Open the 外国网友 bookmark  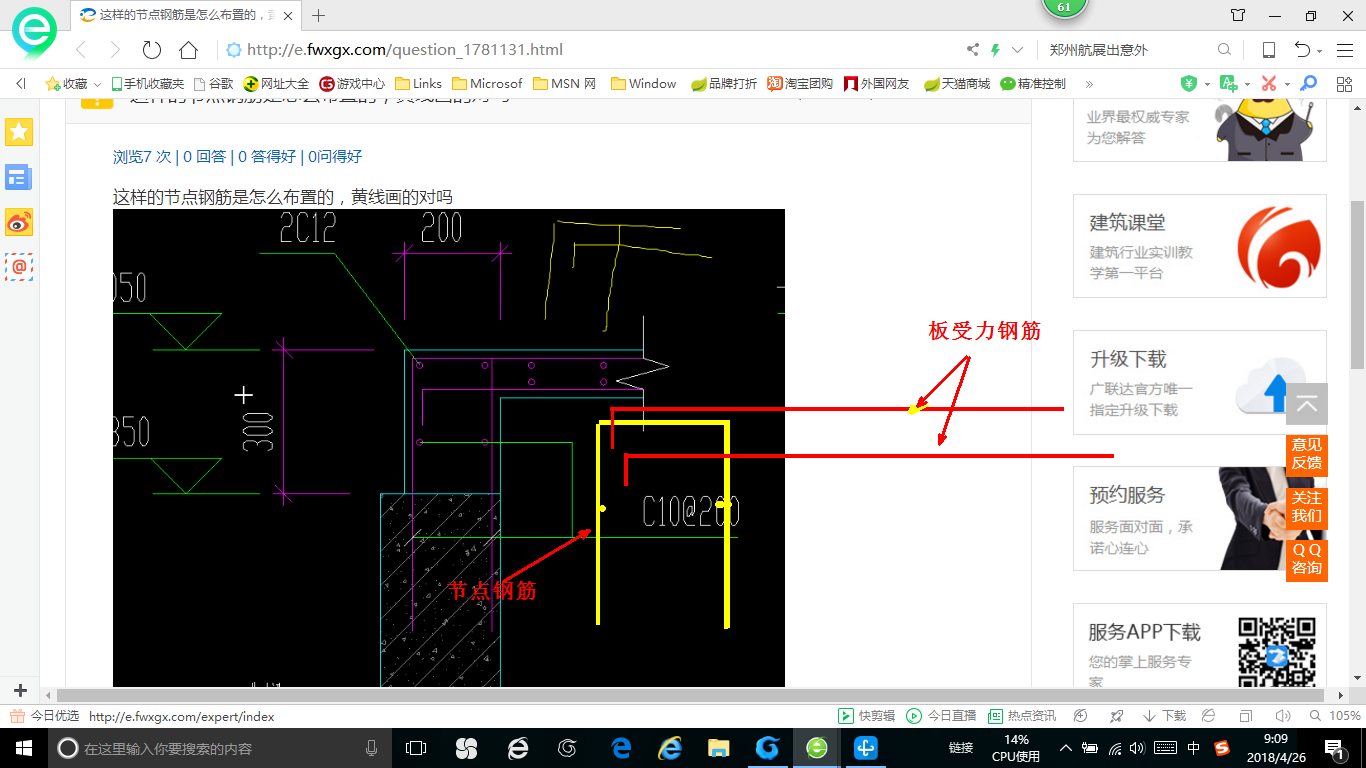(877, 84)
